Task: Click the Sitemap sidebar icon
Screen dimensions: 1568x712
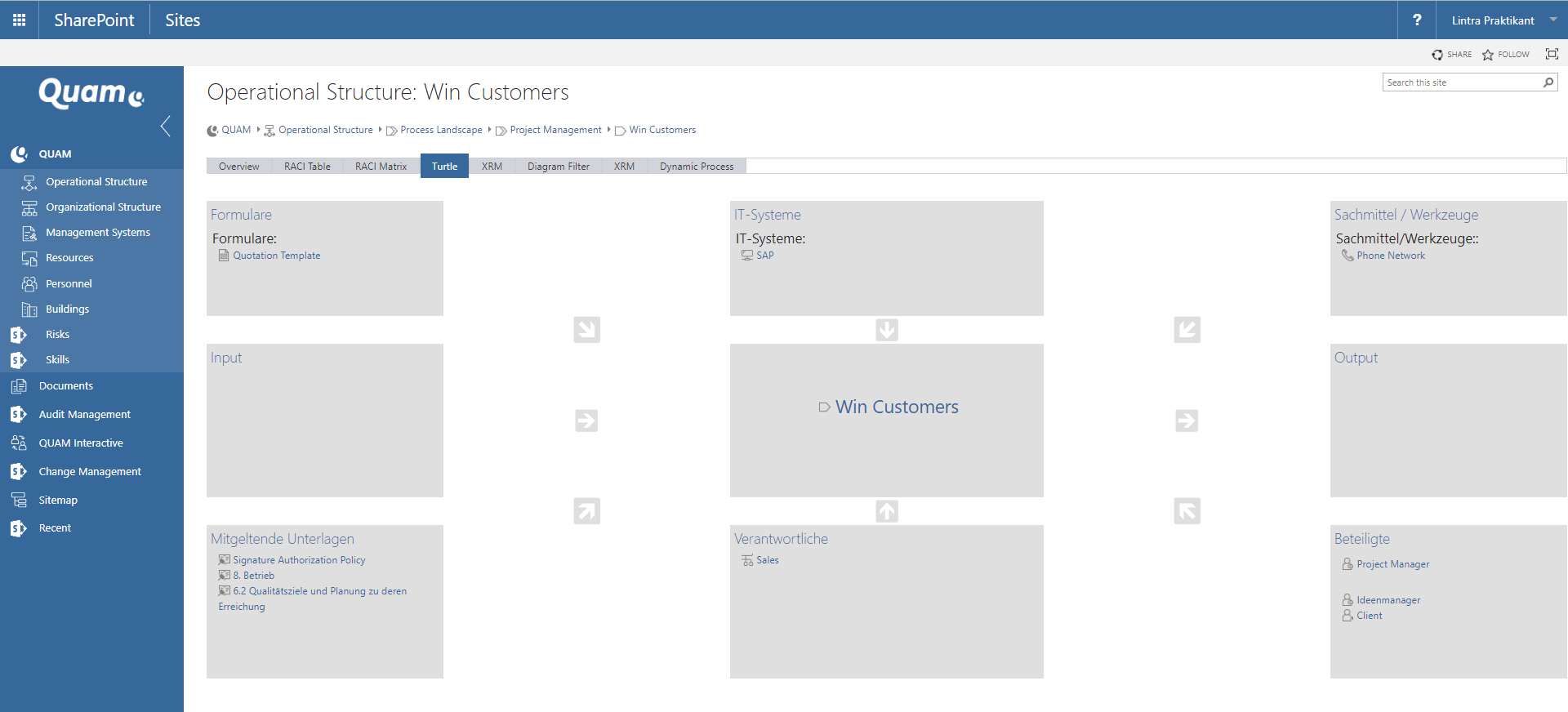Action: pos(19,500)
